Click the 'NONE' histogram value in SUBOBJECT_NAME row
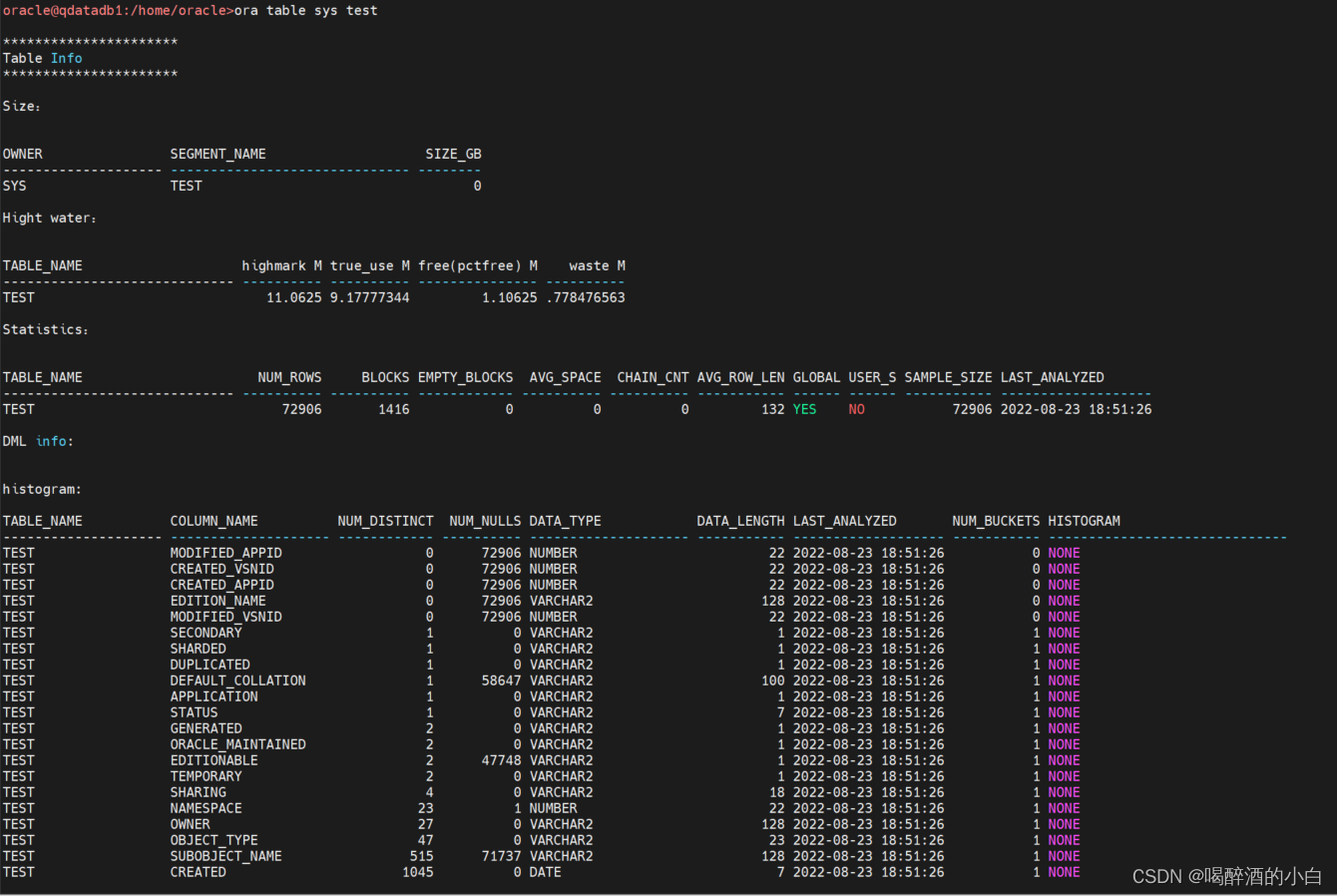The height and width of the screenshot is (896, 1337). pyautogui.click(x=1064, y=856)
